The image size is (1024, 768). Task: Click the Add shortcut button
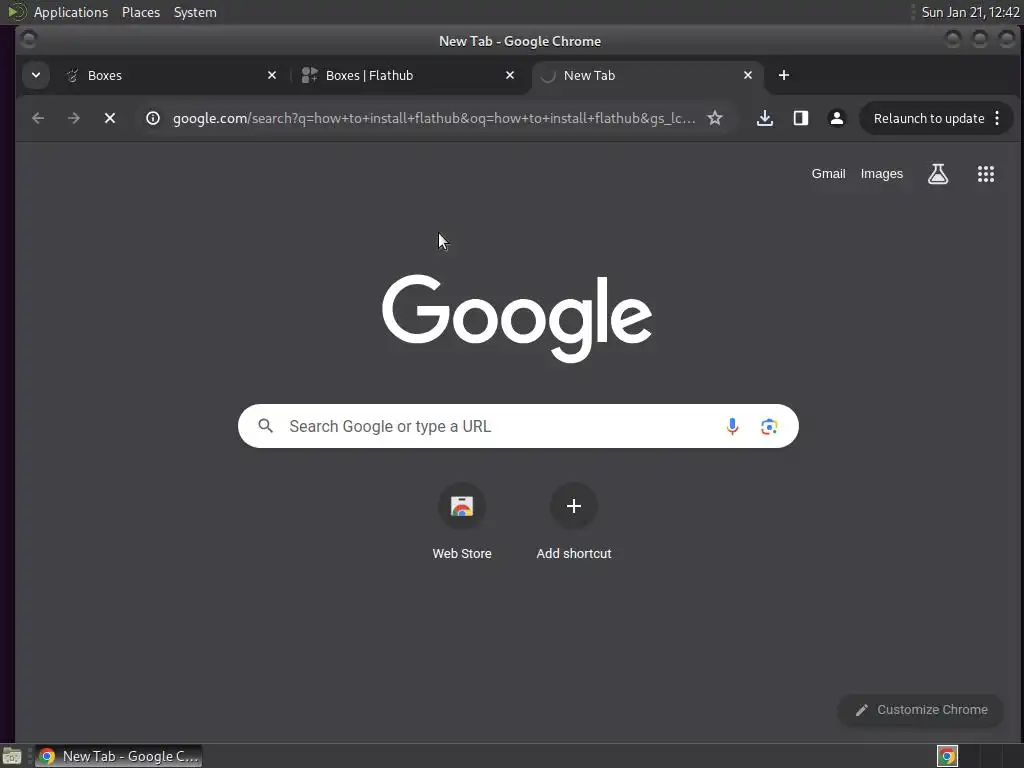pyautogui.click(x=573, y=521)
